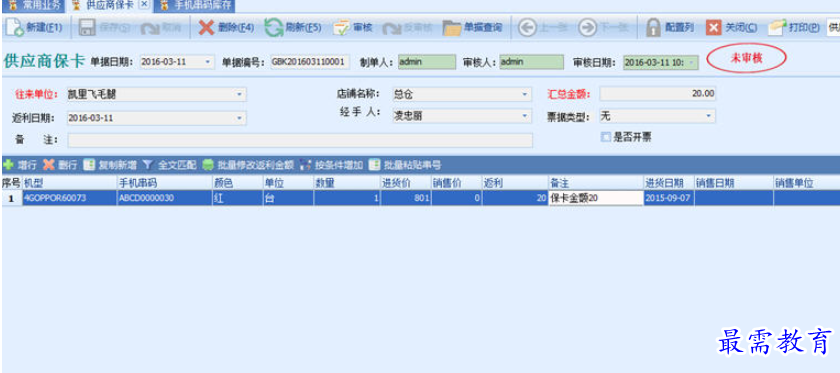
Task: Sort by 手机串码 column header
Action: coord(164,183)
